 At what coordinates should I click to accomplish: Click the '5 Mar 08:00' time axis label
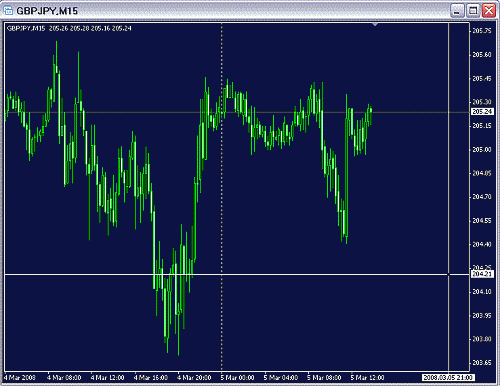324,378
